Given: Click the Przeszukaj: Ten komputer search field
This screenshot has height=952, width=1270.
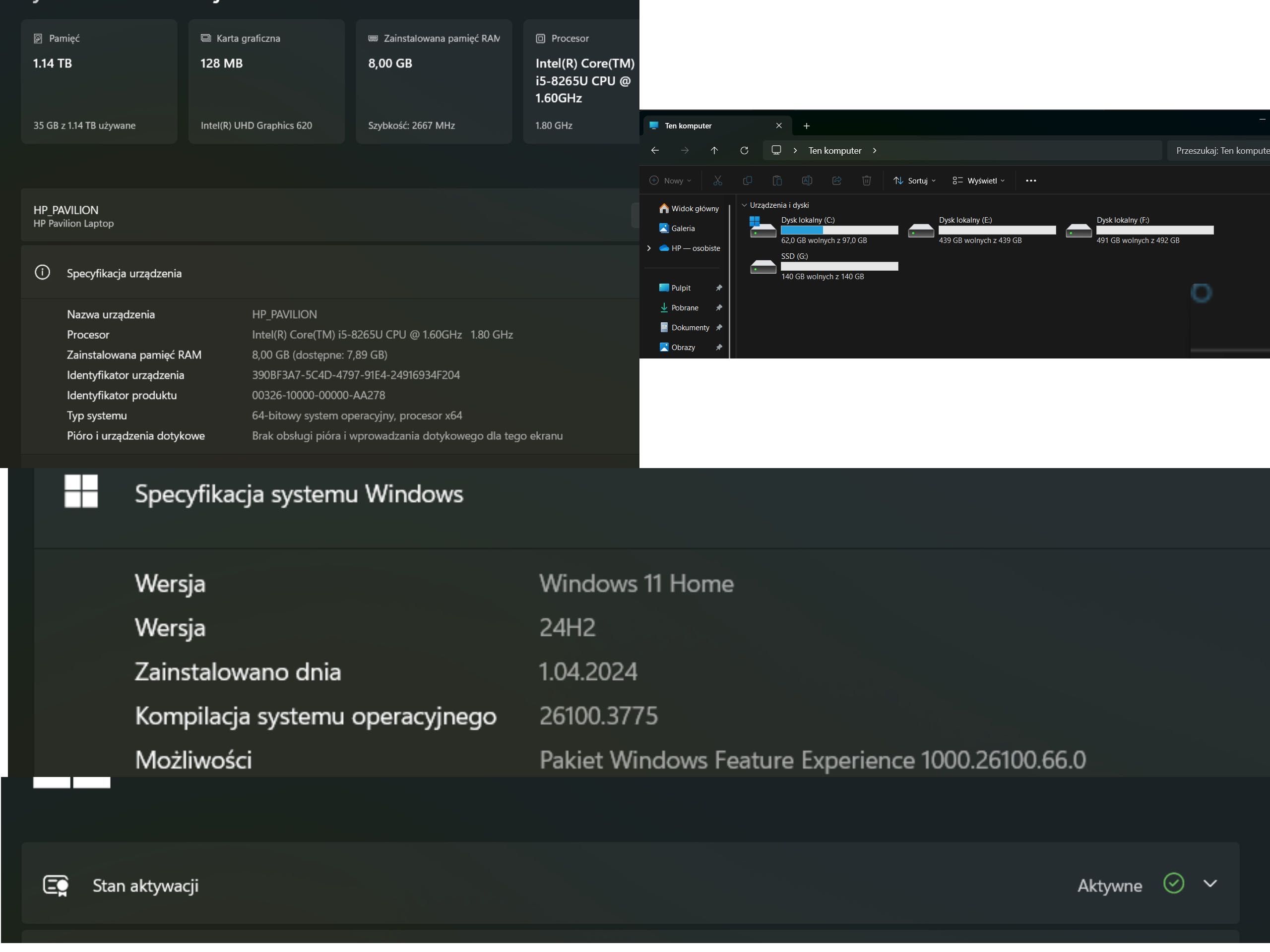Looking at the screenshot, I should coord(1218,150).
